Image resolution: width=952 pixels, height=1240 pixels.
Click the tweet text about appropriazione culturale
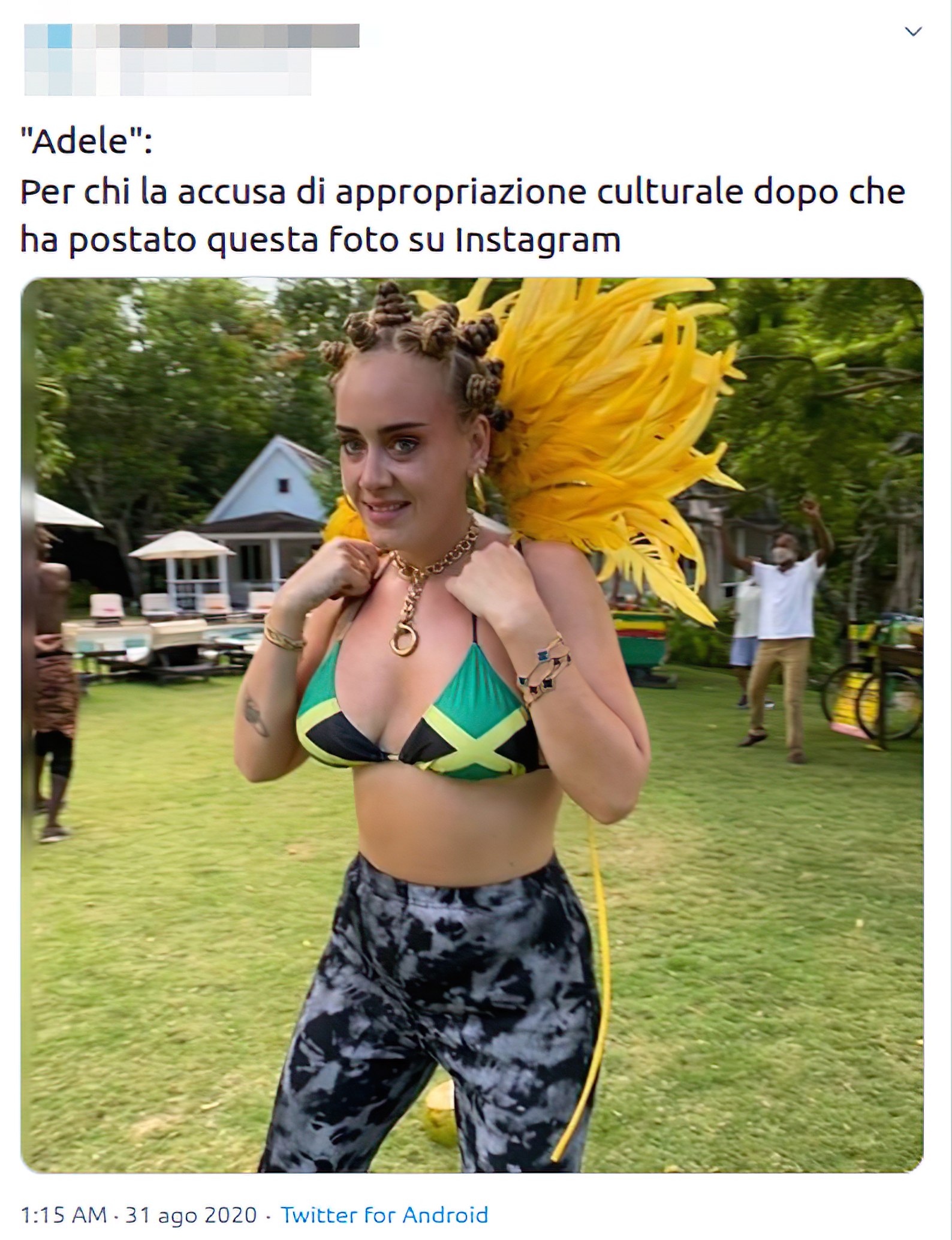463,216
